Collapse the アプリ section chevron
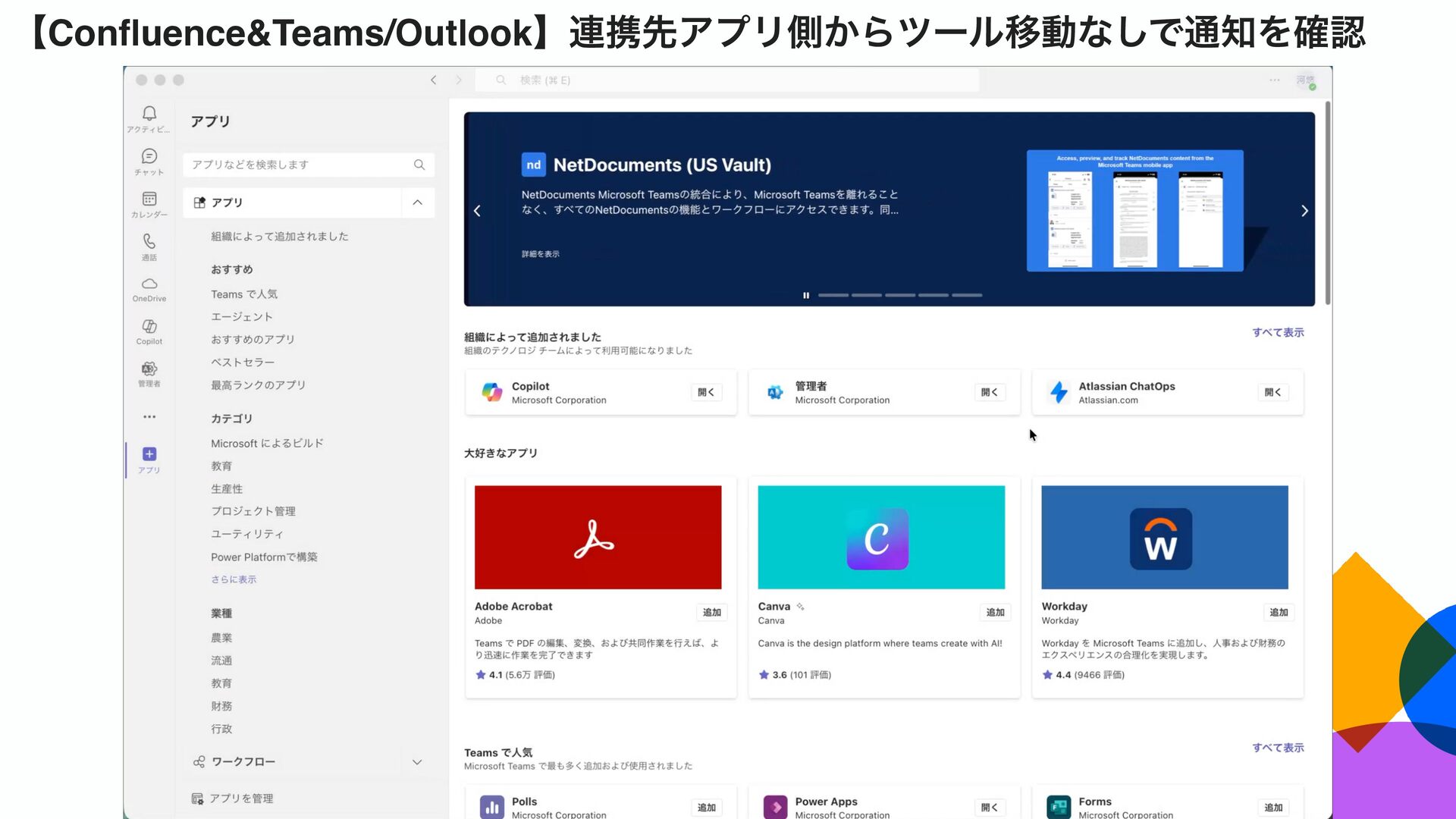The width and height of the screenshot is (1456, 819). 417,202
